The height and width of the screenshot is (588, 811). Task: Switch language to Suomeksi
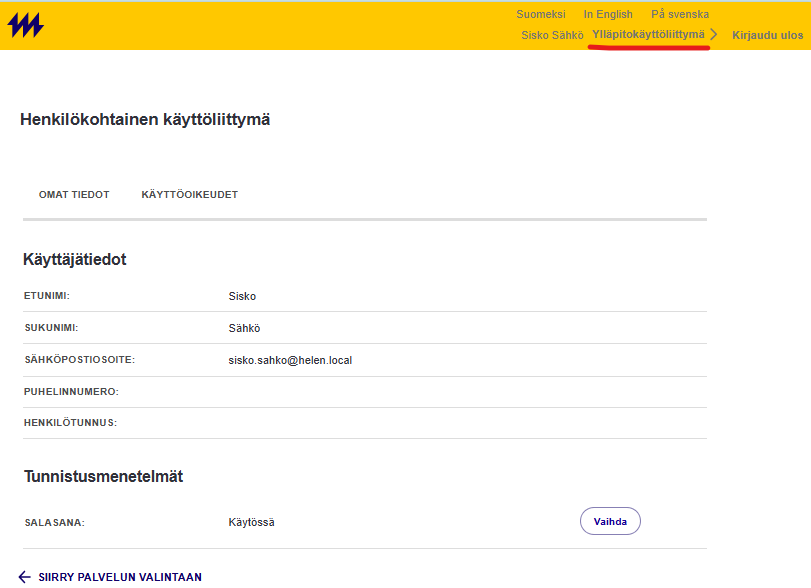[540, 14]
